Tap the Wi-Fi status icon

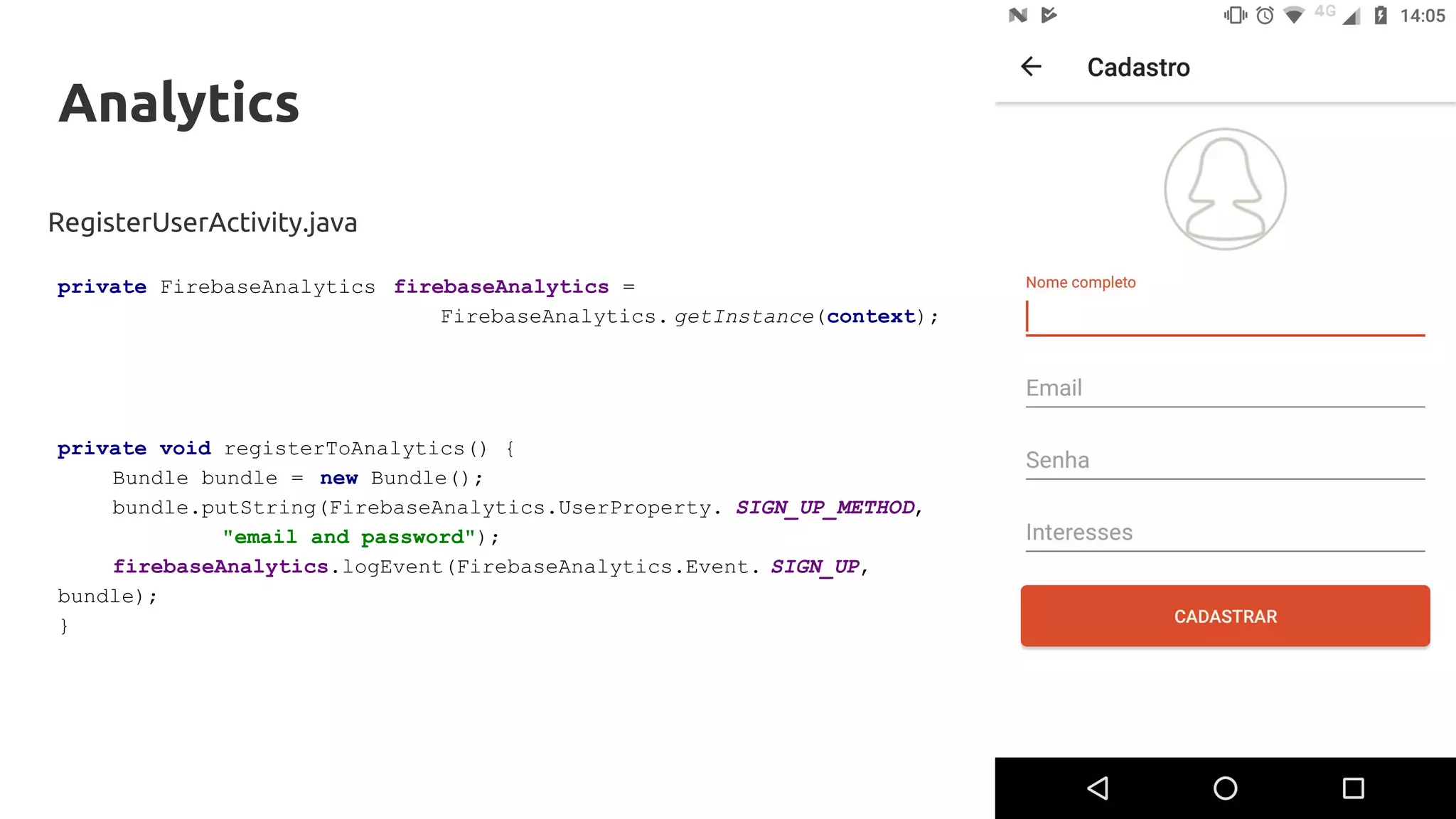click(x=1294, y=15)
